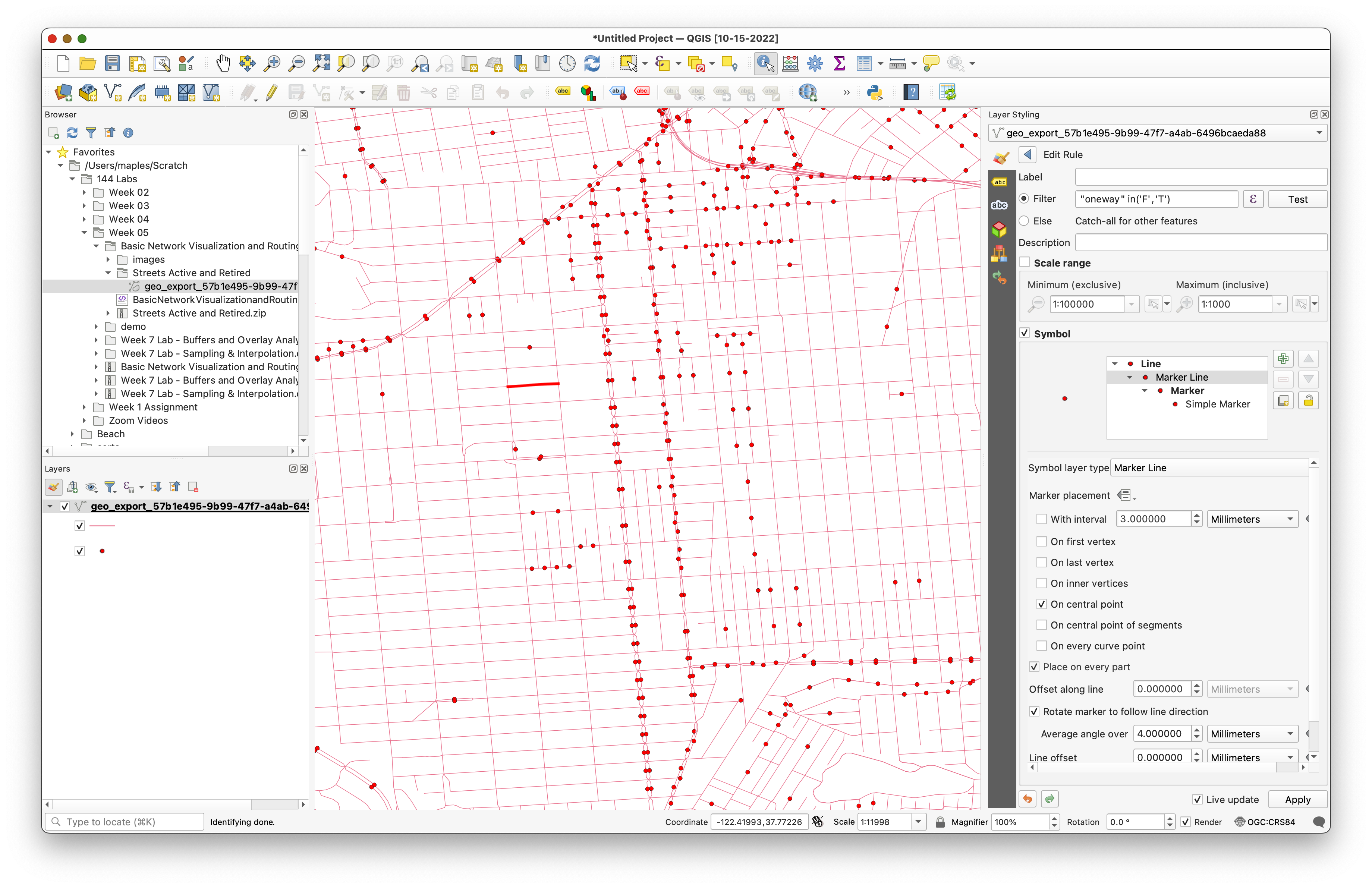The width and height of the screenshot is (1372, 888).
Task: Select Simple Marker in symbol tree
Action: click(1217, 404)
